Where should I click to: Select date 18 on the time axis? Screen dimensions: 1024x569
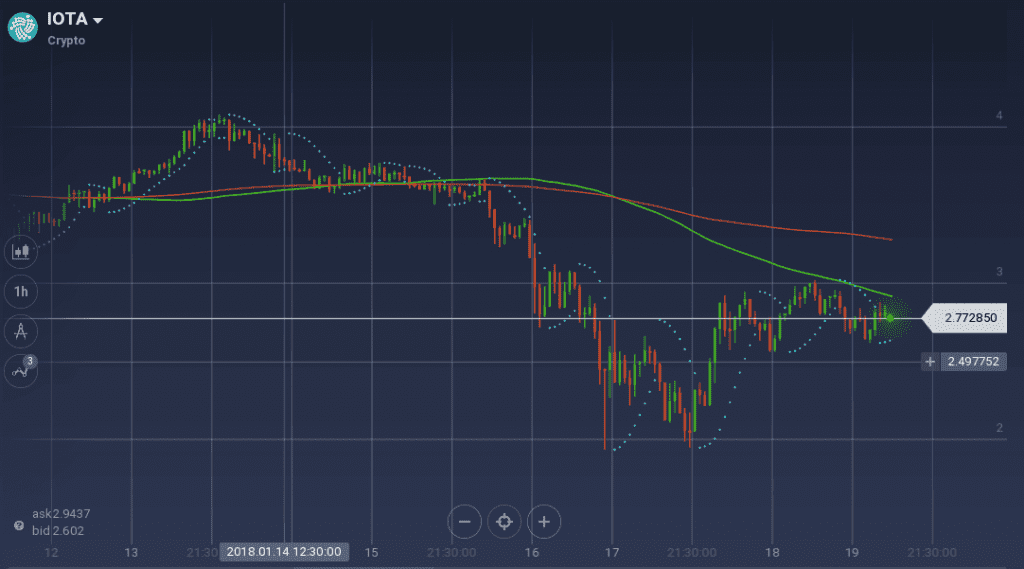click(772, 553)
